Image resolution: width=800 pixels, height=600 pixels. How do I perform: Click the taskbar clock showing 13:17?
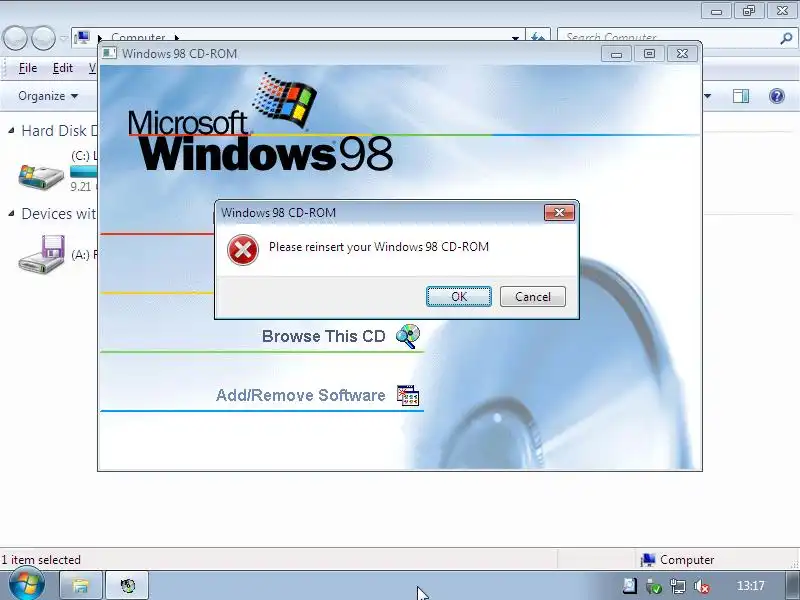click(x=751, y=586)
